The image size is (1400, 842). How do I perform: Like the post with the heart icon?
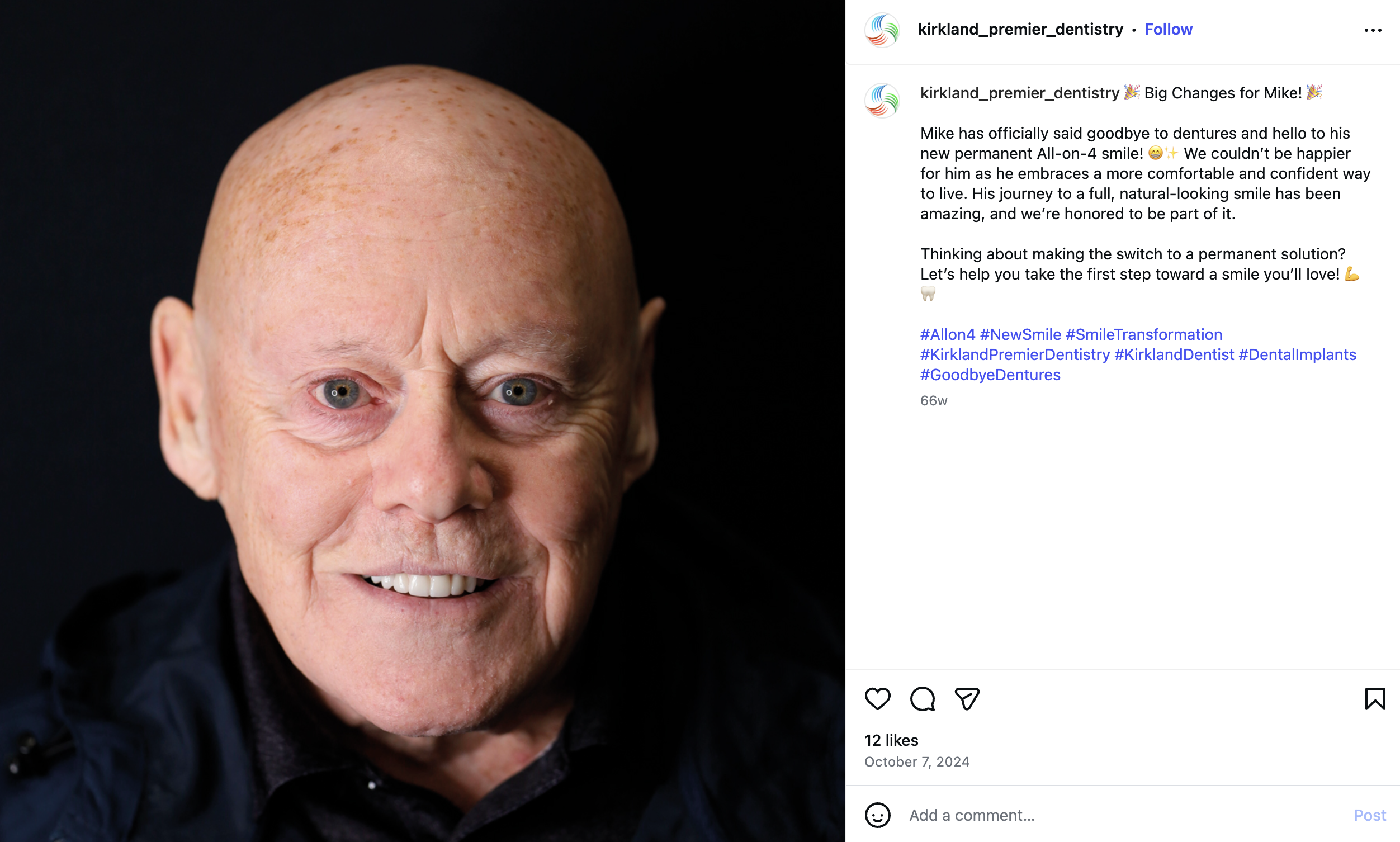tap(877, 698)
